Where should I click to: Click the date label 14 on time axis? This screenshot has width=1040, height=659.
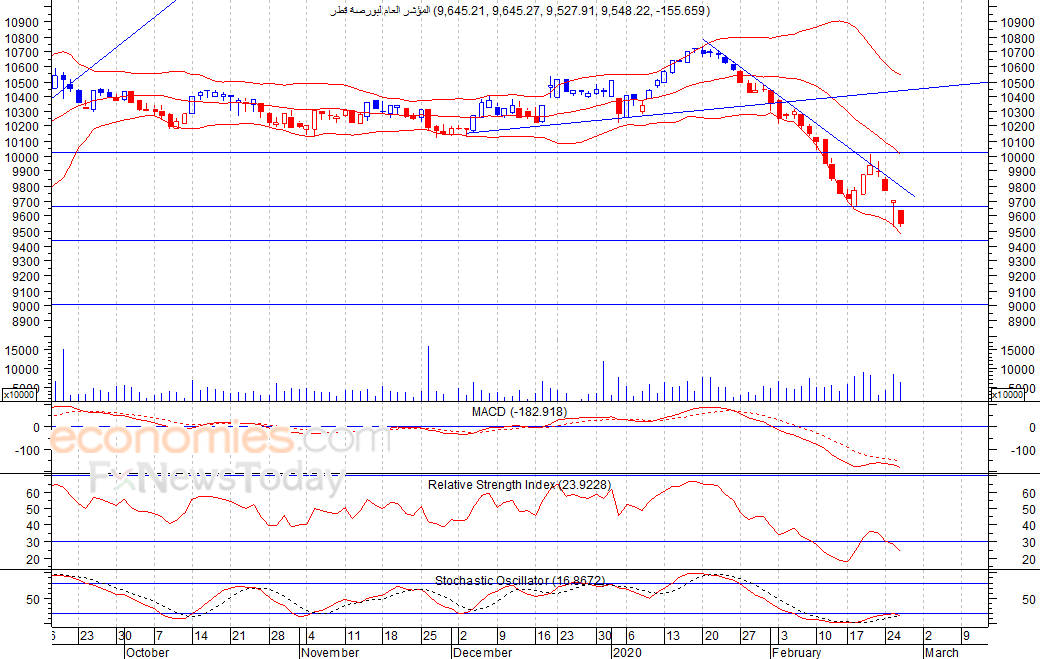coord(200,636)
